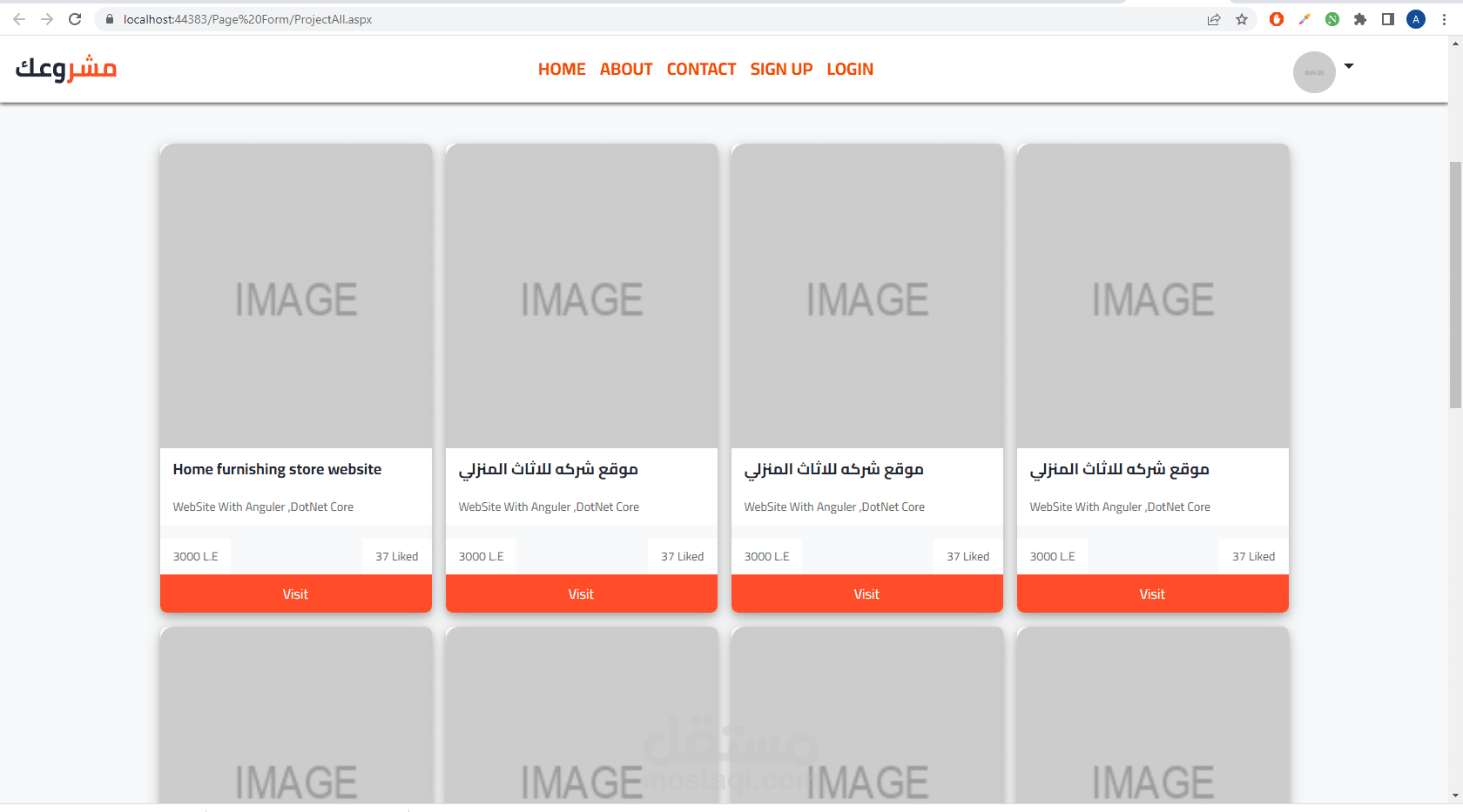Screen dimensions: 1463x812
Task: Click the title 'Home furnishing store website'
Action: click(x=277, y=469)
